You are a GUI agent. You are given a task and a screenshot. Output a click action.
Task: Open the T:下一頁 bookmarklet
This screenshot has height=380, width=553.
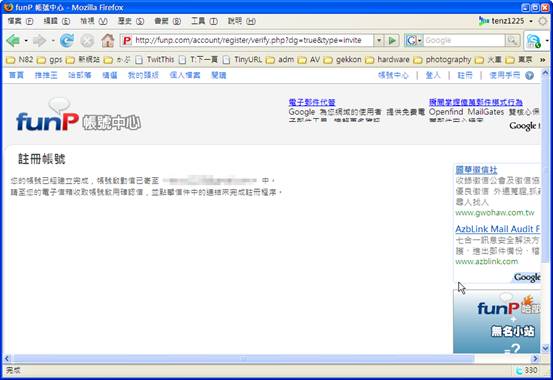pos(199,60)
